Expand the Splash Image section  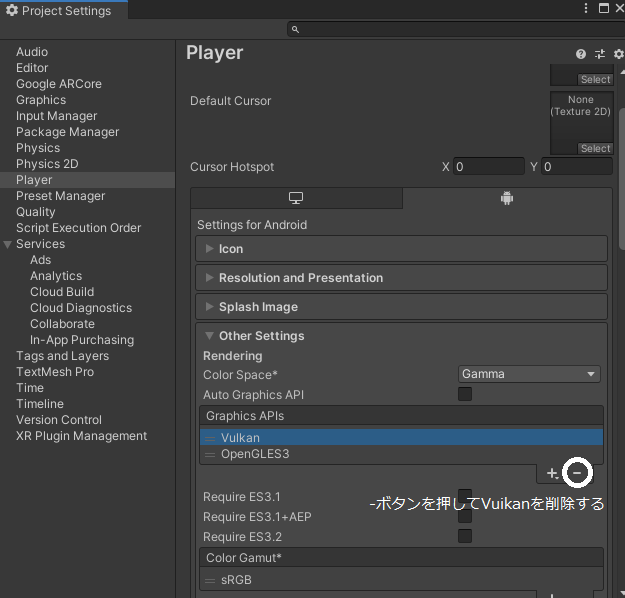[401, 307]
